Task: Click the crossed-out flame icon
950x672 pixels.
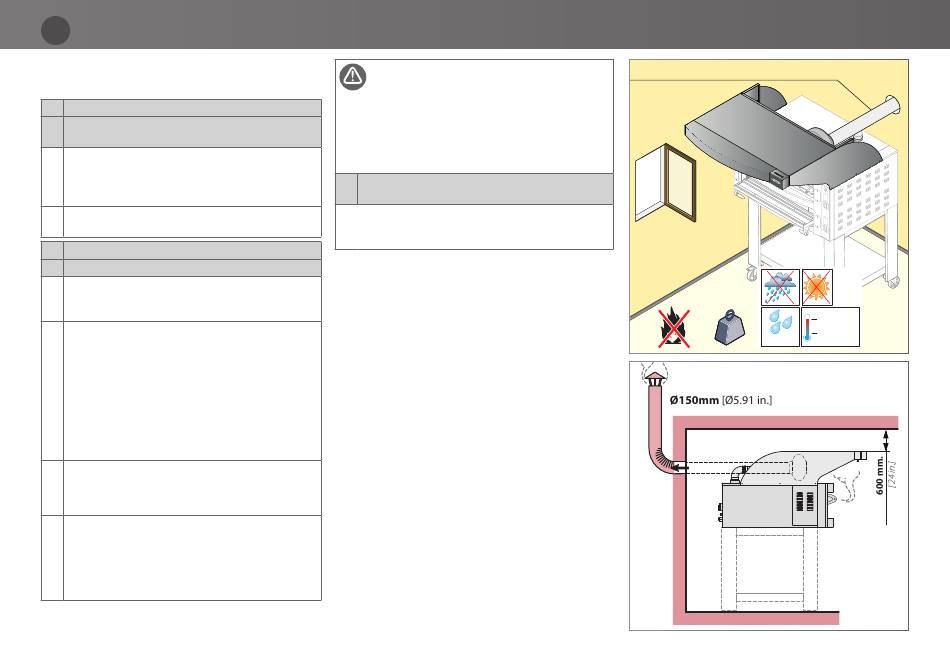Action: 674,328
